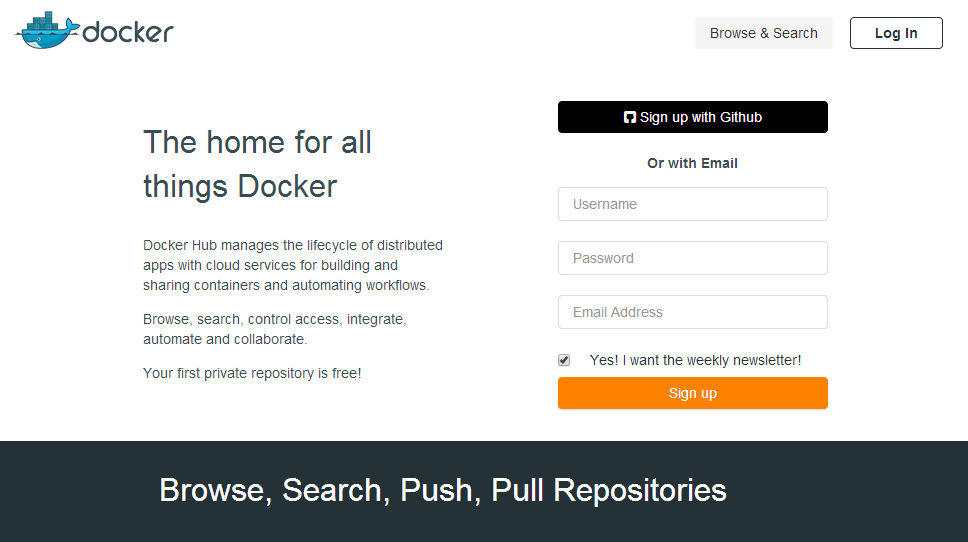Open the Log In page
Screen dimensions: 968x542
pos(896,33)
